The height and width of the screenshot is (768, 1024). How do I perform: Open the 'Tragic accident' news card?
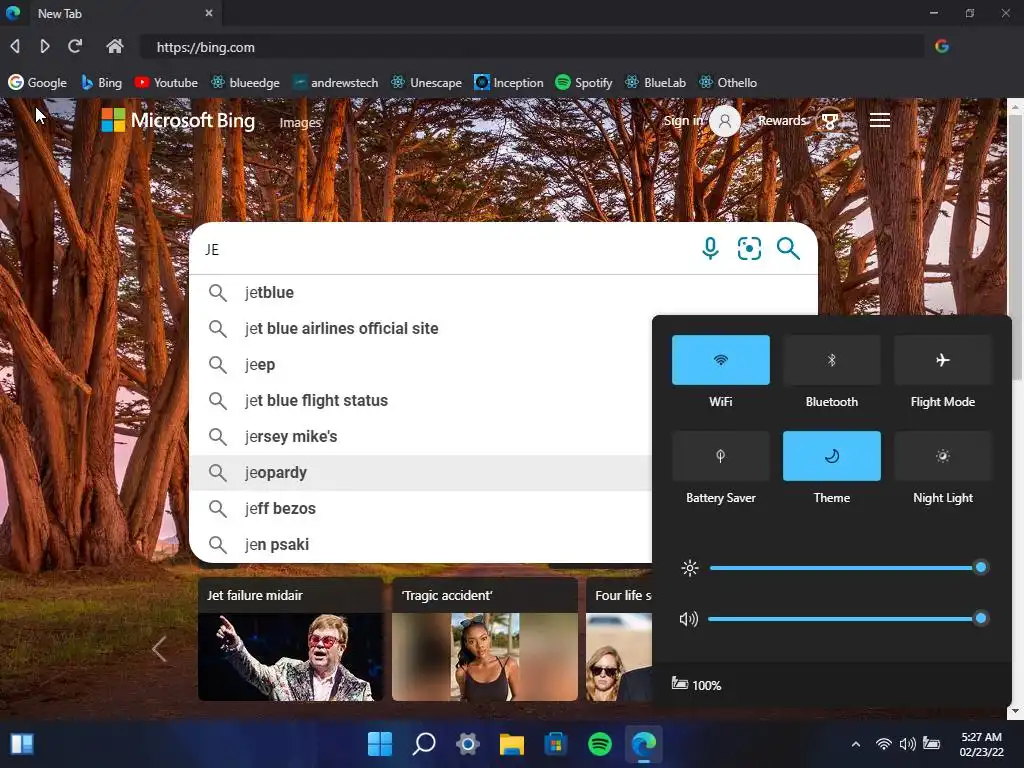click(x=485, y=639)
